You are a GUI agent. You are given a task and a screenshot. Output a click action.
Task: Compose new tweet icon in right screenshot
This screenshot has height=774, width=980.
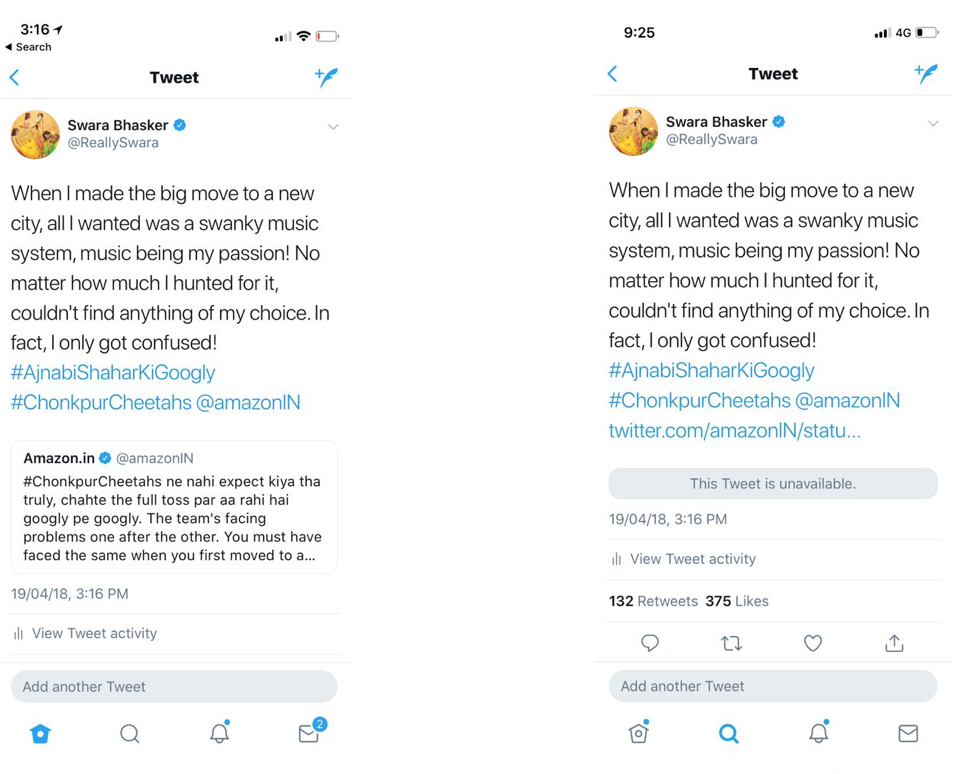[x=925, y=73]
